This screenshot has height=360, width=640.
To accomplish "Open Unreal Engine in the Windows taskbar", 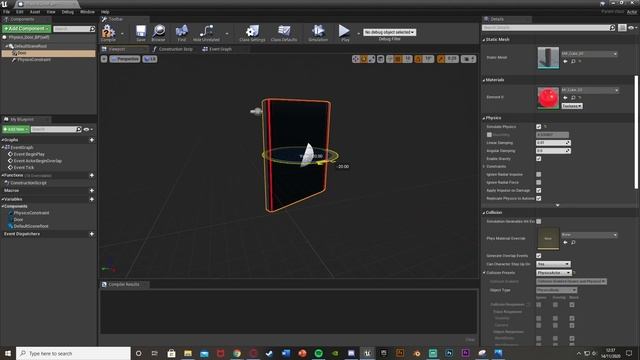I will click(367, 353).
